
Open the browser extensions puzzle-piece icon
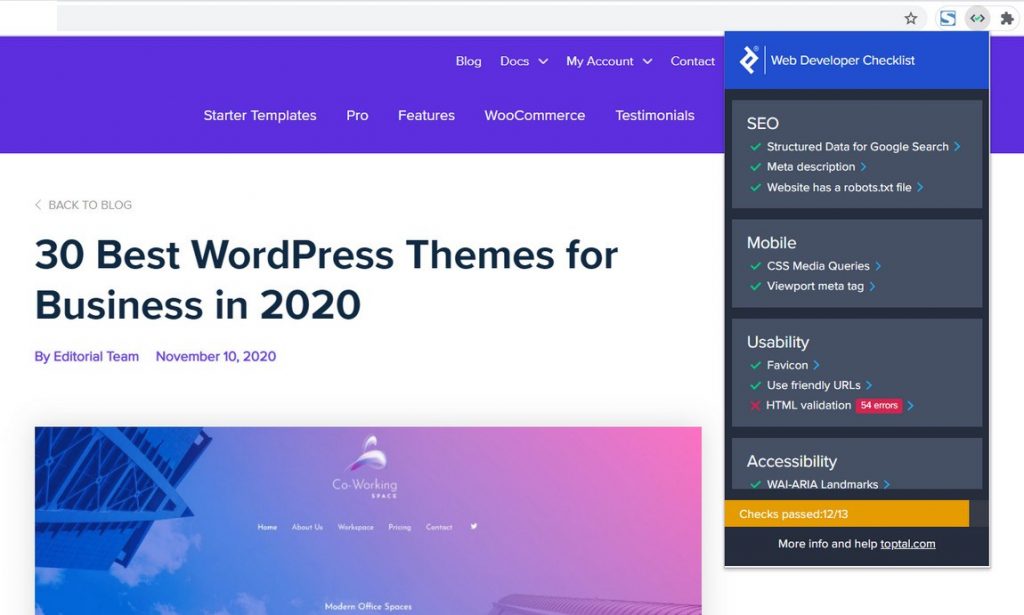click(1009, 17)
